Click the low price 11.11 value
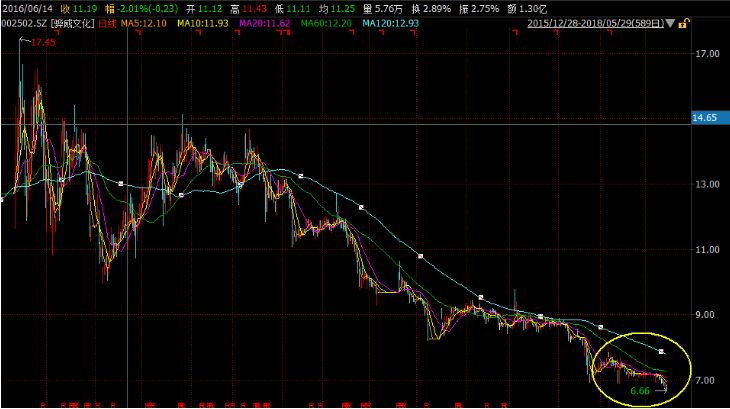 click(298, 8)
